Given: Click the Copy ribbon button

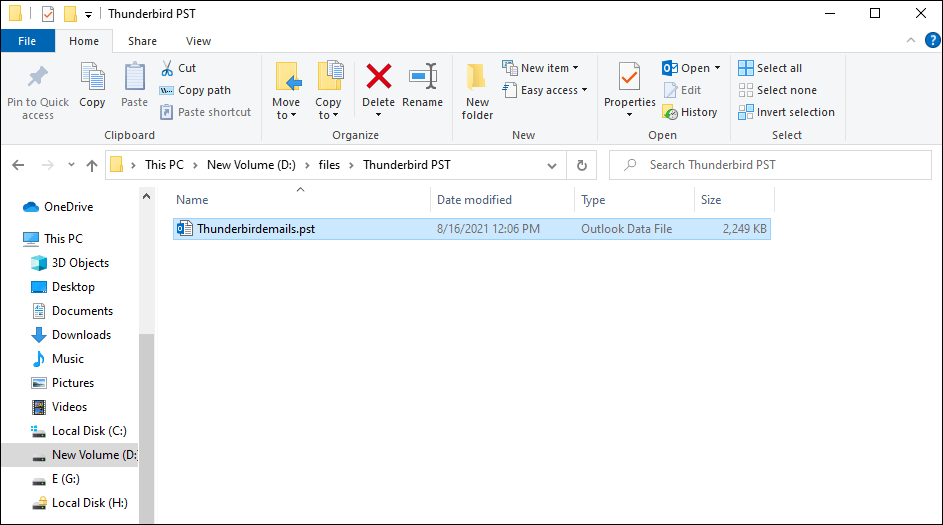Looking at the screenshot, I should (92, 85).
